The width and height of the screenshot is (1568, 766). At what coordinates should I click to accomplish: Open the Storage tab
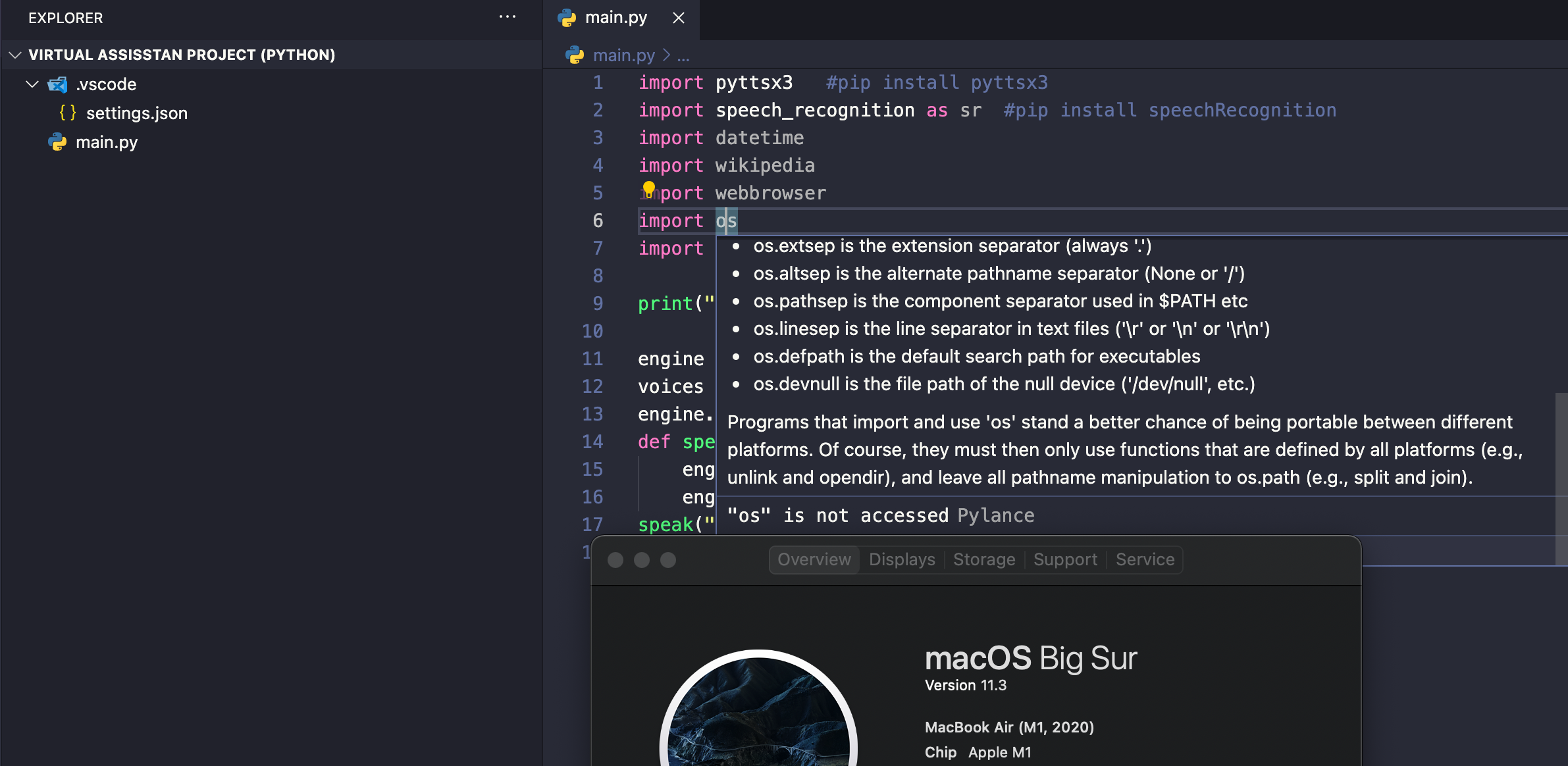[983, 559]
